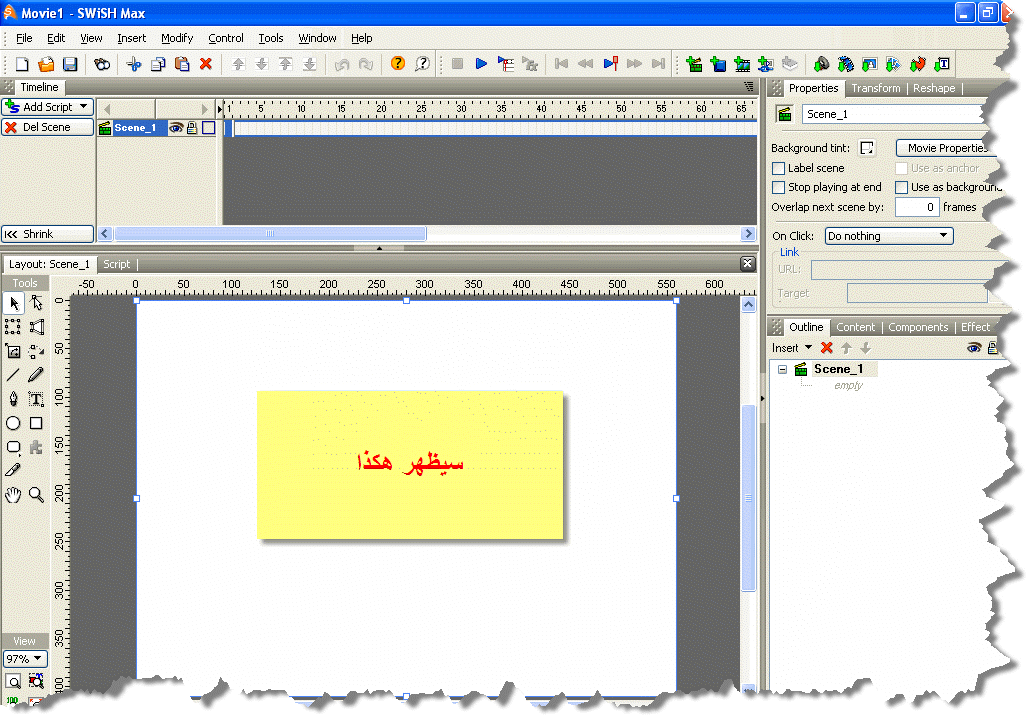Open the Background tint color picker
The width and height of the screenshot is (1027, 716).
(x=867, y=148)
